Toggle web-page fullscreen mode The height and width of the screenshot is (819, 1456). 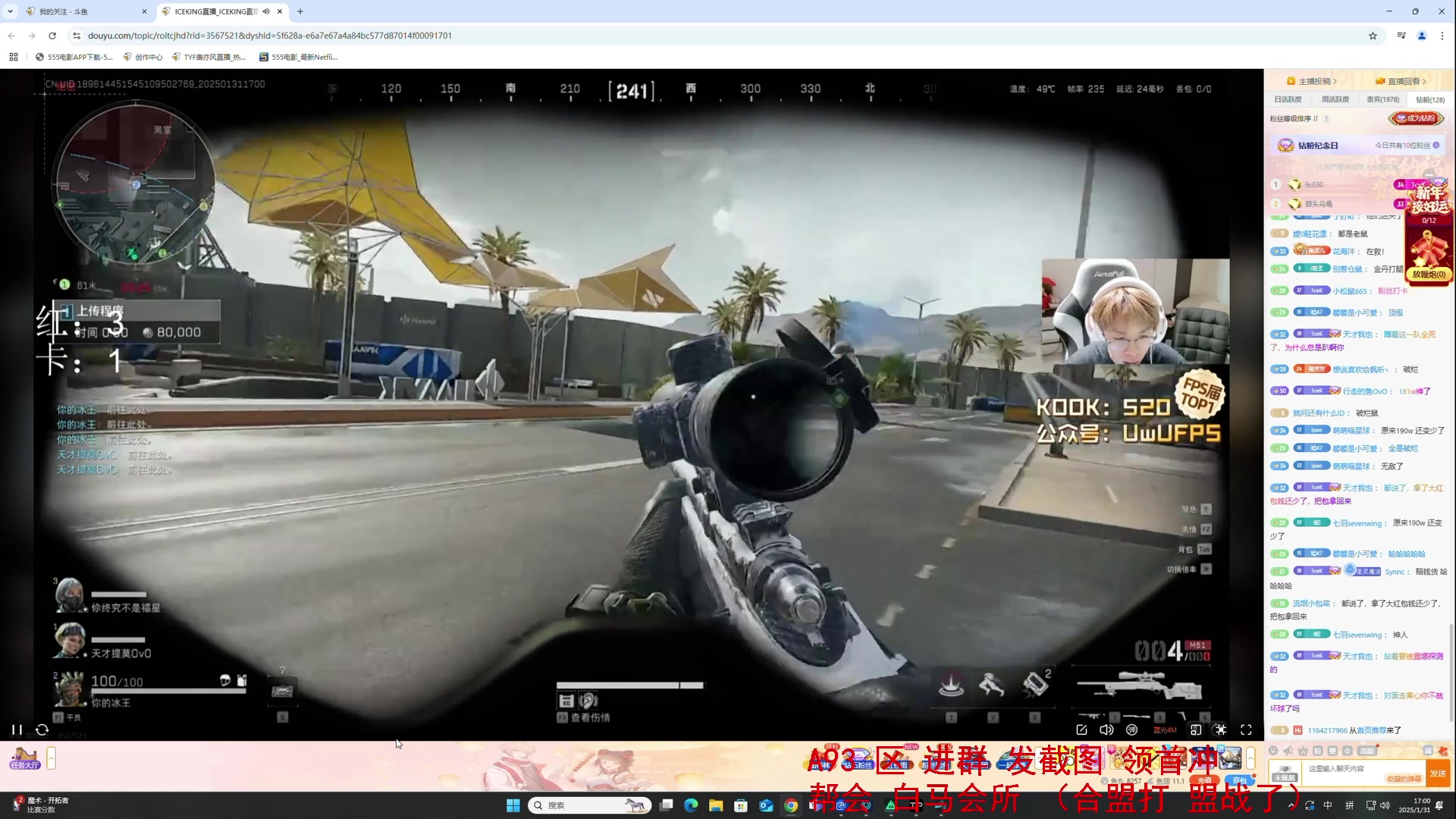(1220, 730)
